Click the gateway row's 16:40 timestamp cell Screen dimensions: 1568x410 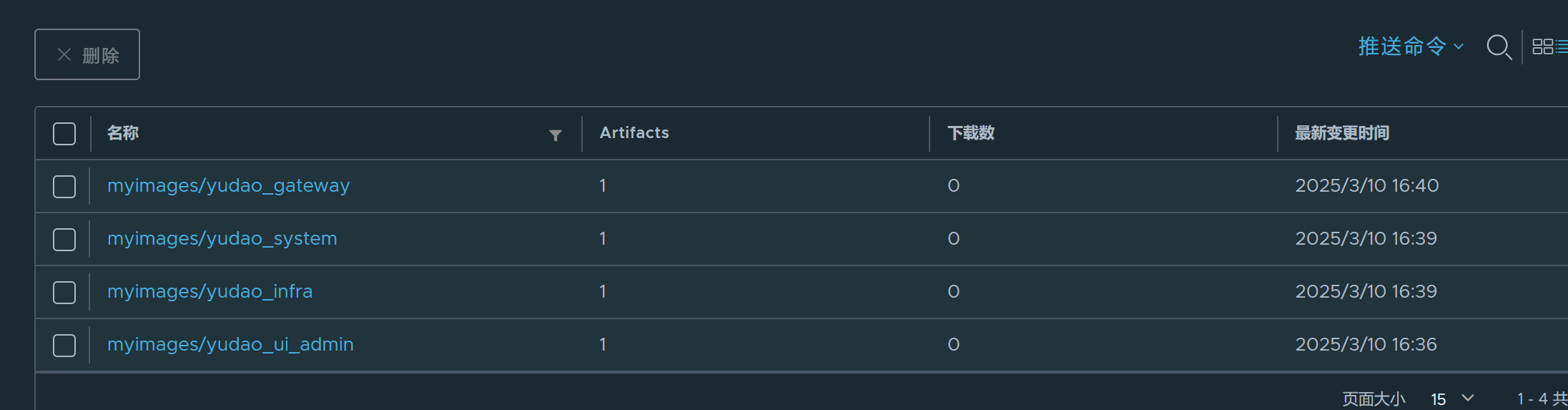pyautogui.click(x=1366, y=186)
